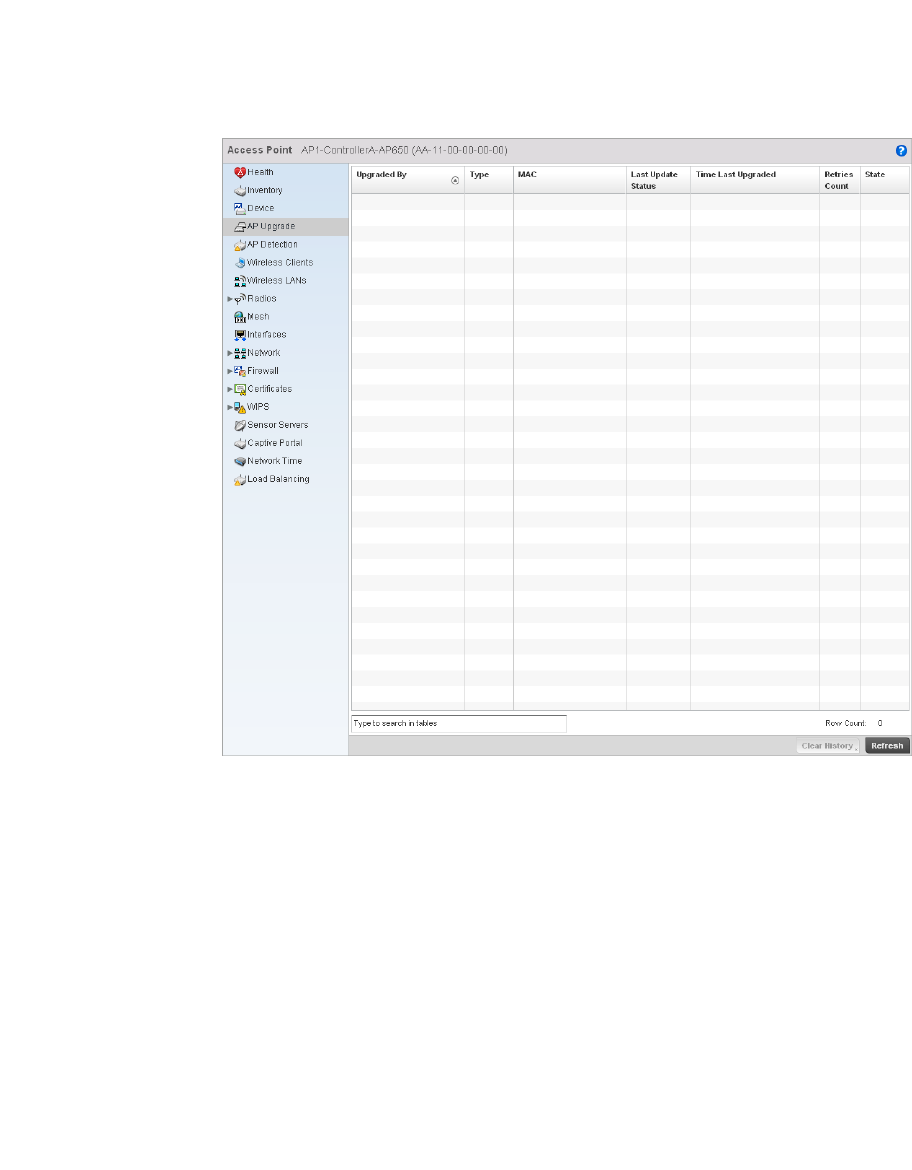The width and height of the screenshot is (912, 1170).
Task: Sort by the Type column header
Action: click(488, 180)
